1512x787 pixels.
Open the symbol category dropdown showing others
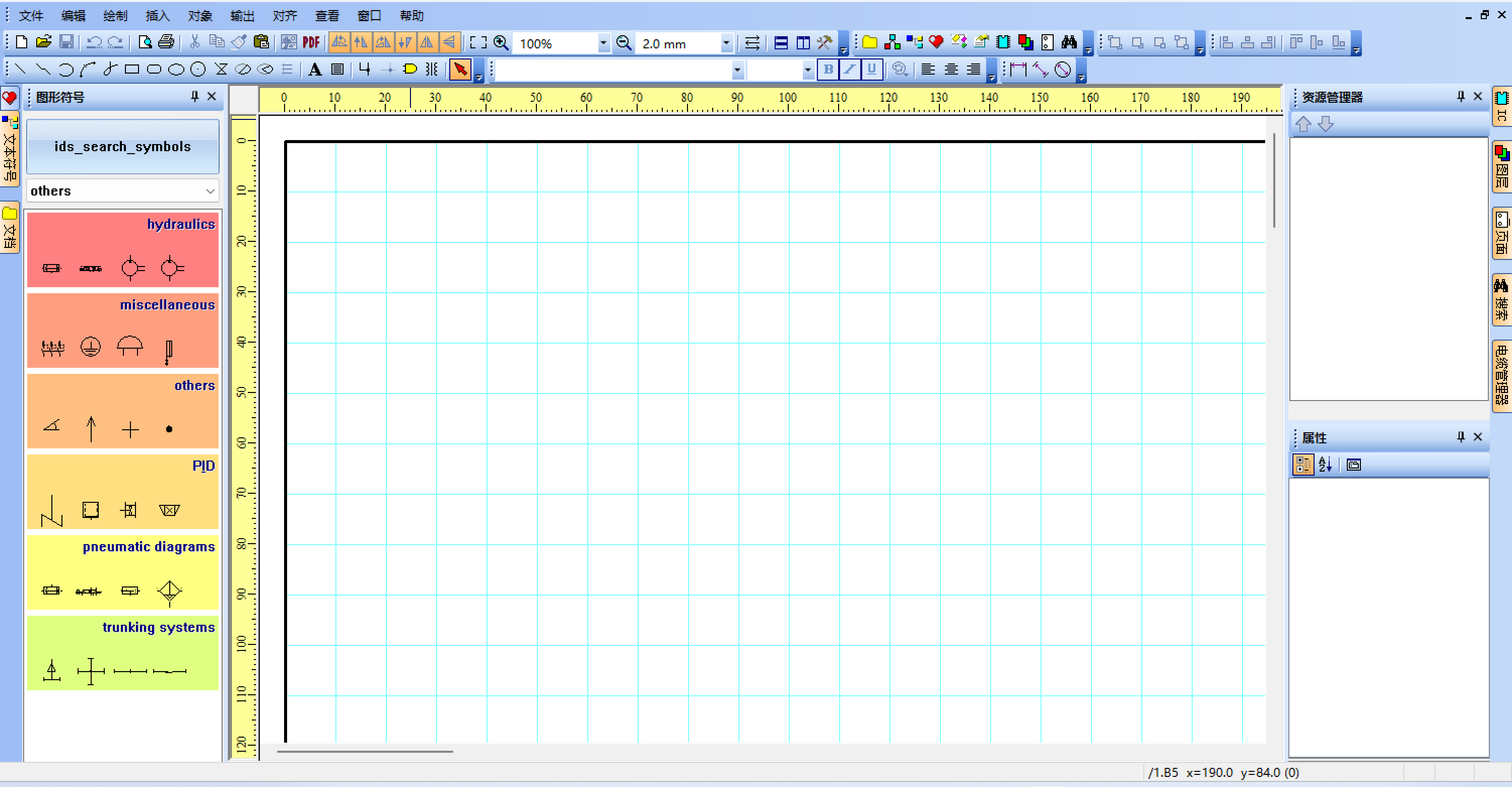210,190
